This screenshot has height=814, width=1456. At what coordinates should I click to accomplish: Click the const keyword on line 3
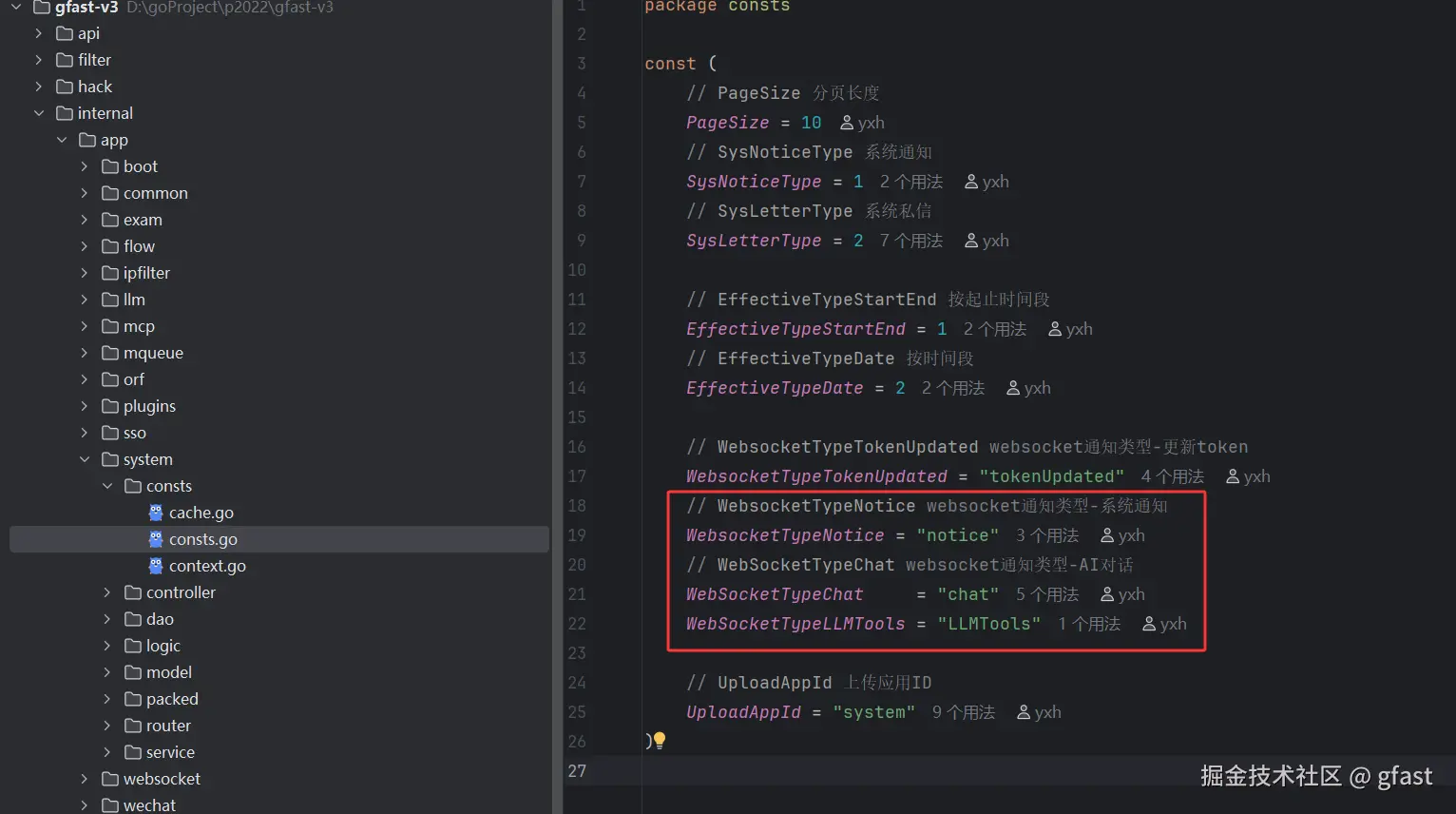click(x=670, y=64)
